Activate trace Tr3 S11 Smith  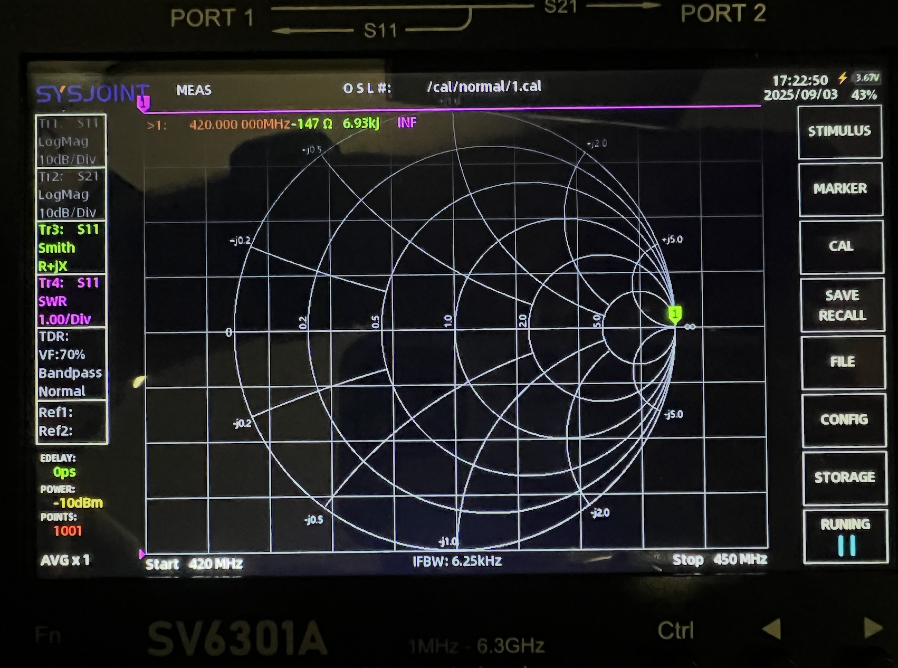(71, 247)
